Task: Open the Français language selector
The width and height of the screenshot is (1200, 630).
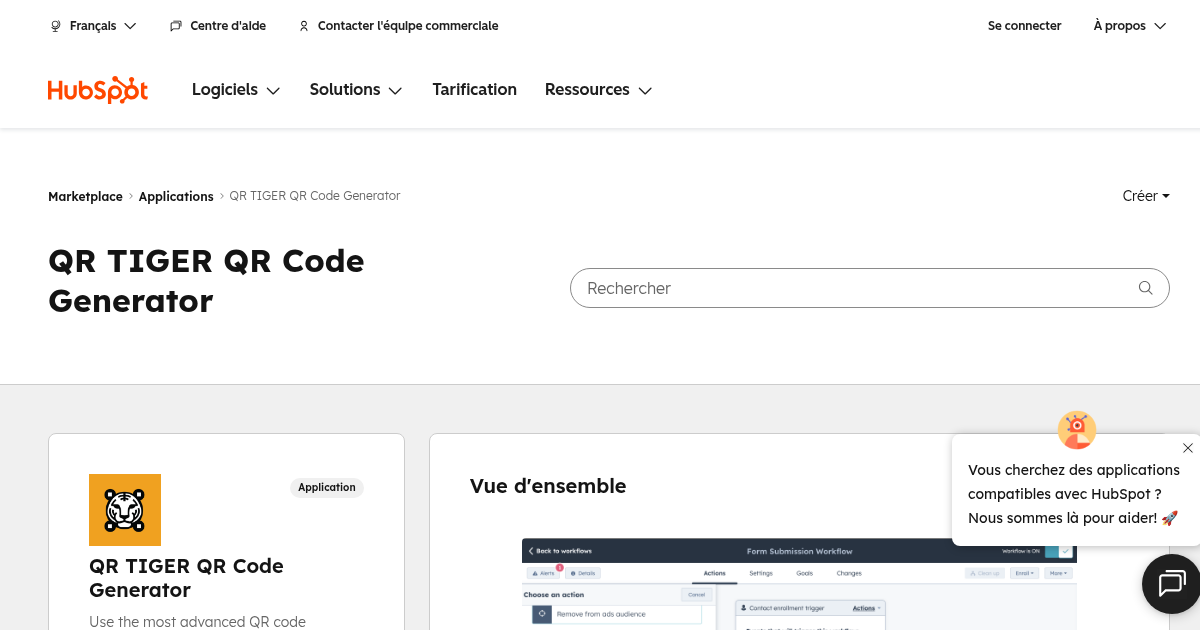Action: point(93,26)
